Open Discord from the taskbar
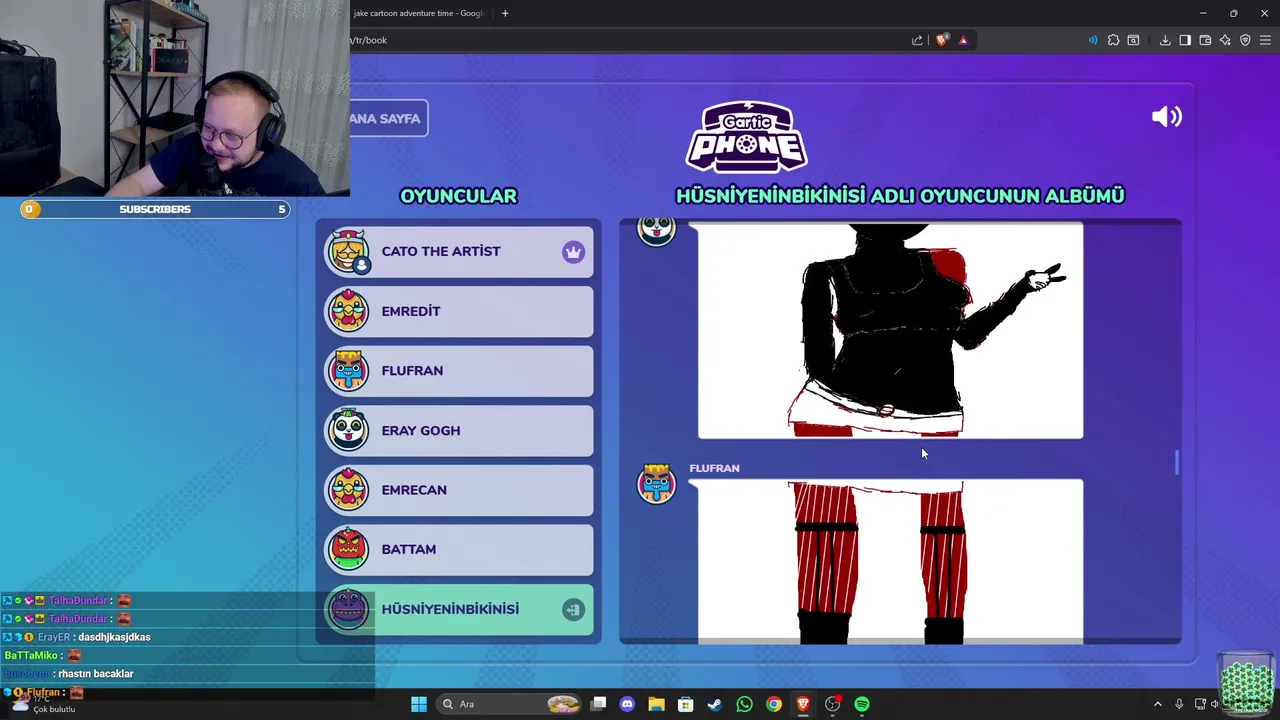1280x720 pixels. [x=627, y=704]
